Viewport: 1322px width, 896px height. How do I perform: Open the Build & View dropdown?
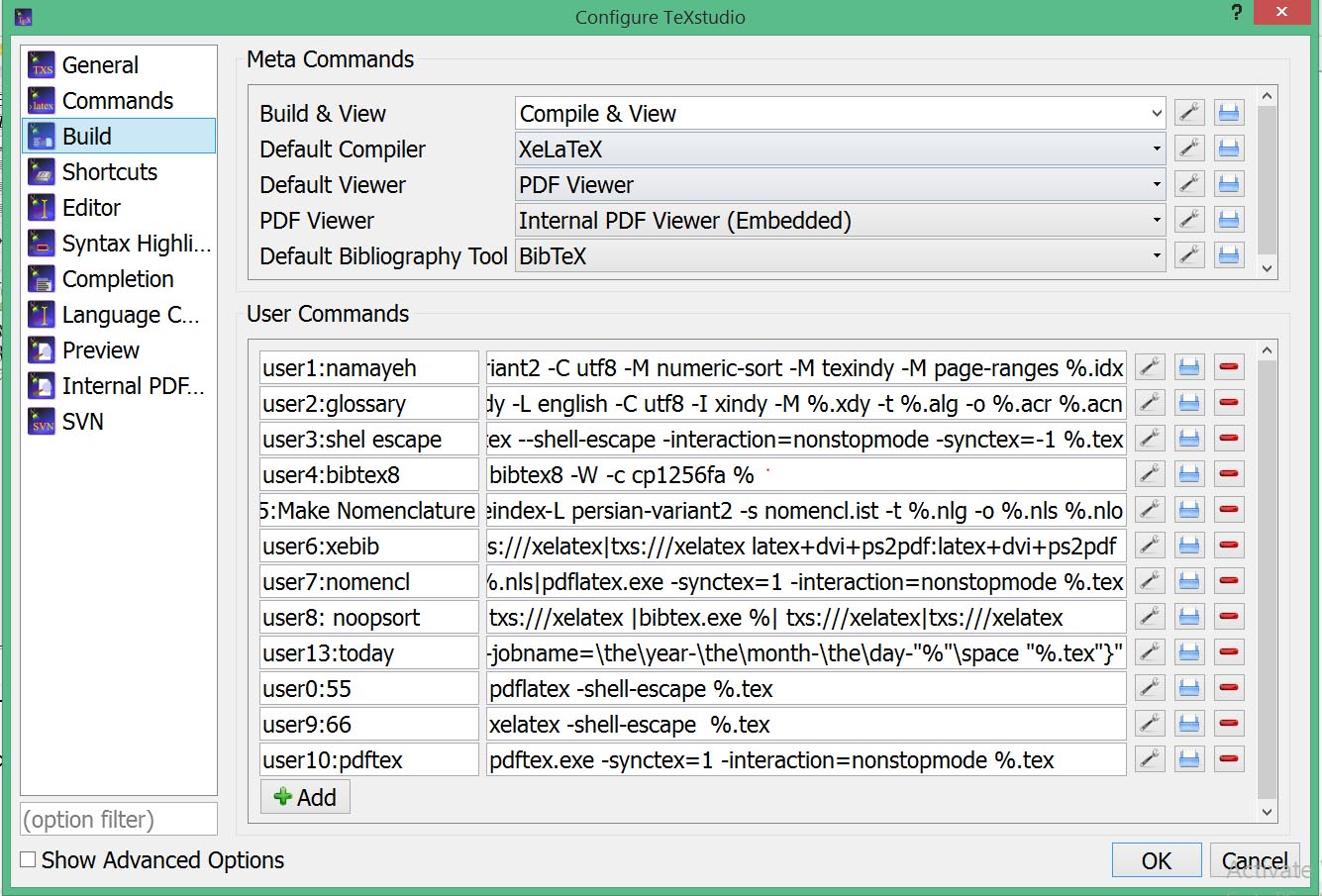(841, 113)
